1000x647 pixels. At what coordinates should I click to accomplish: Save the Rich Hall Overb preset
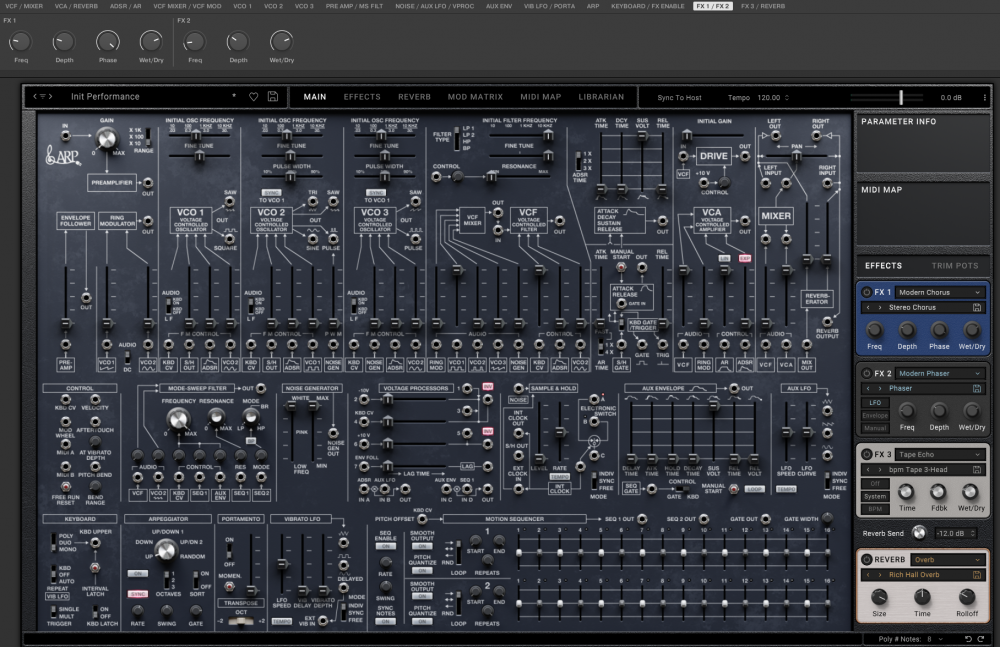[976, 575]
